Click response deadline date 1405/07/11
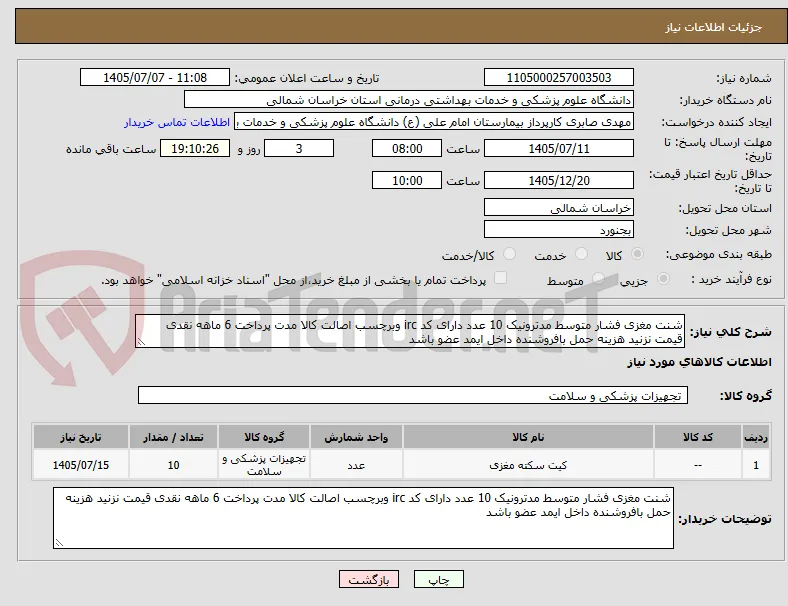 tap(558, 148)
